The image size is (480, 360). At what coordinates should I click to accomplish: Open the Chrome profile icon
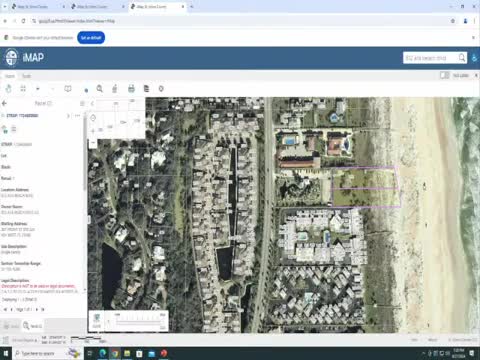tap(465, 21)
